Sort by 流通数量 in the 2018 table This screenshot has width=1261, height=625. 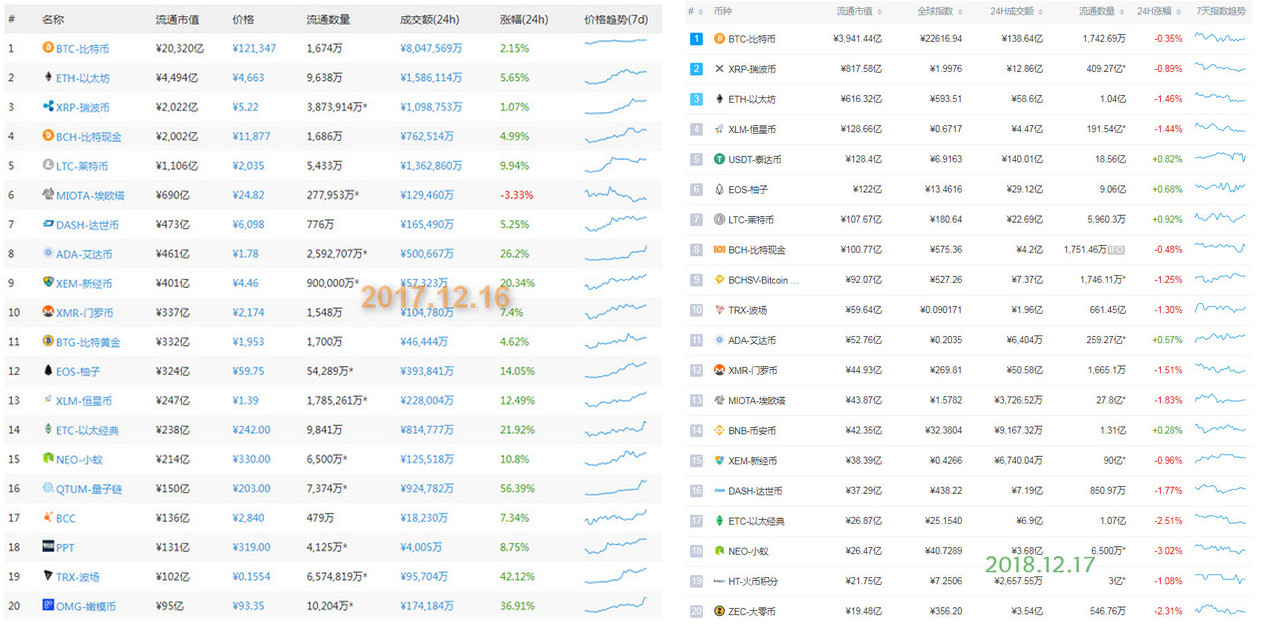(1102, 11)
